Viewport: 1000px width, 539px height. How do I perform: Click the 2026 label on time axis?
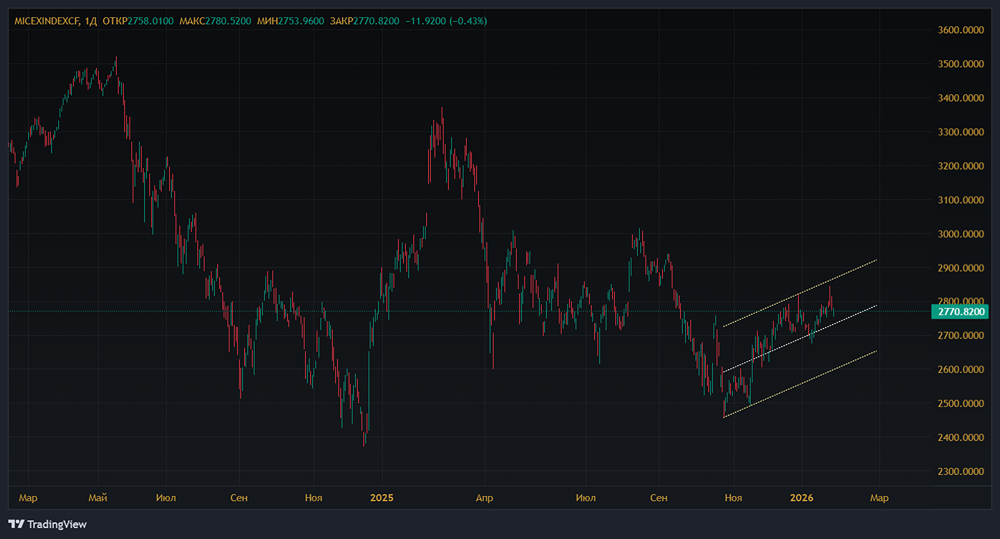[801, 497]
